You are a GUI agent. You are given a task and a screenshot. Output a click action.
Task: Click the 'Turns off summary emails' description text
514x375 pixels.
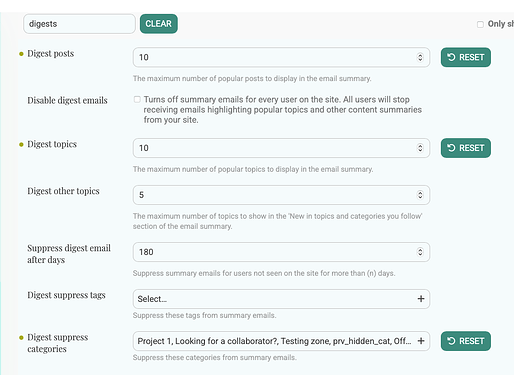pos(283,110)
